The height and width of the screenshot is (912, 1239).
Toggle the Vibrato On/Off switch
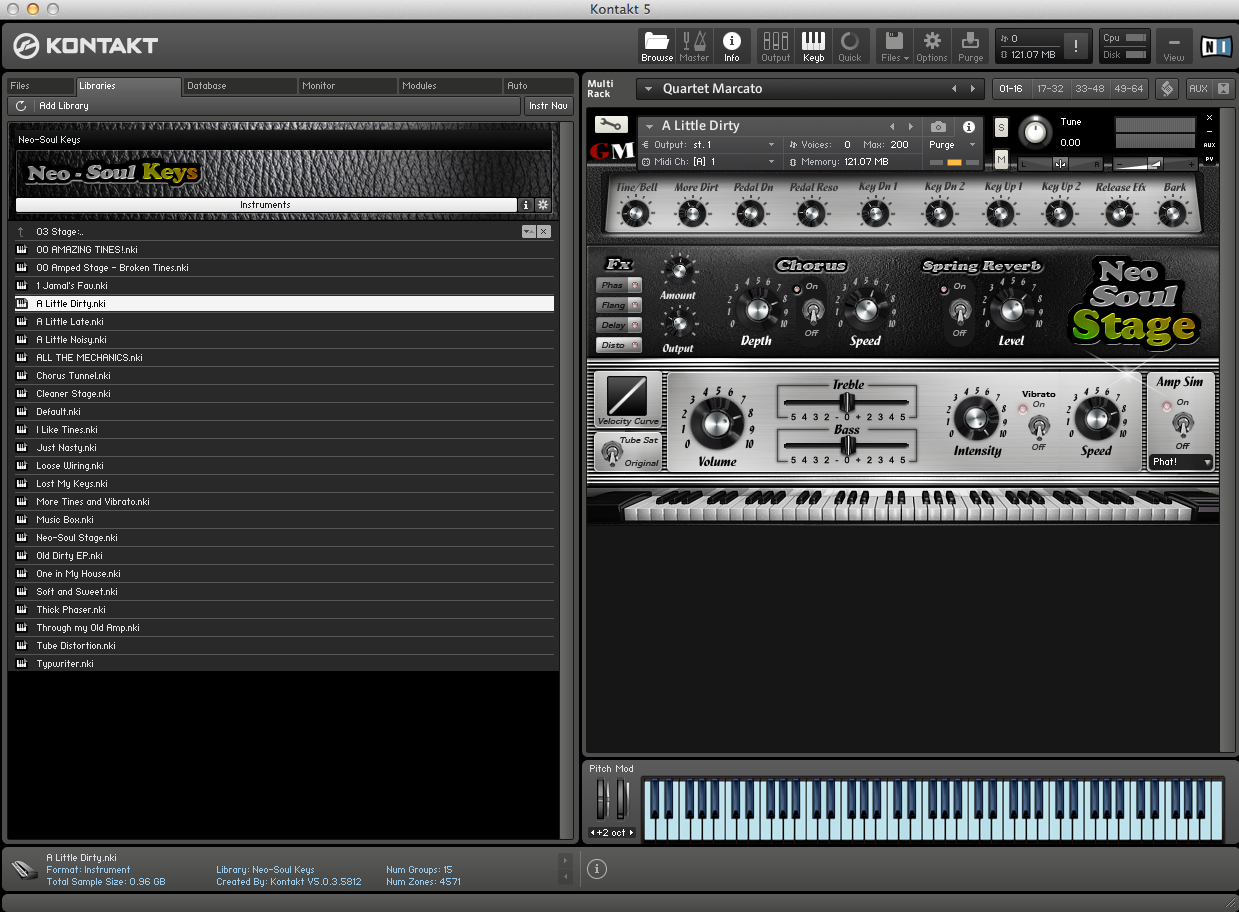point(1039,425)
